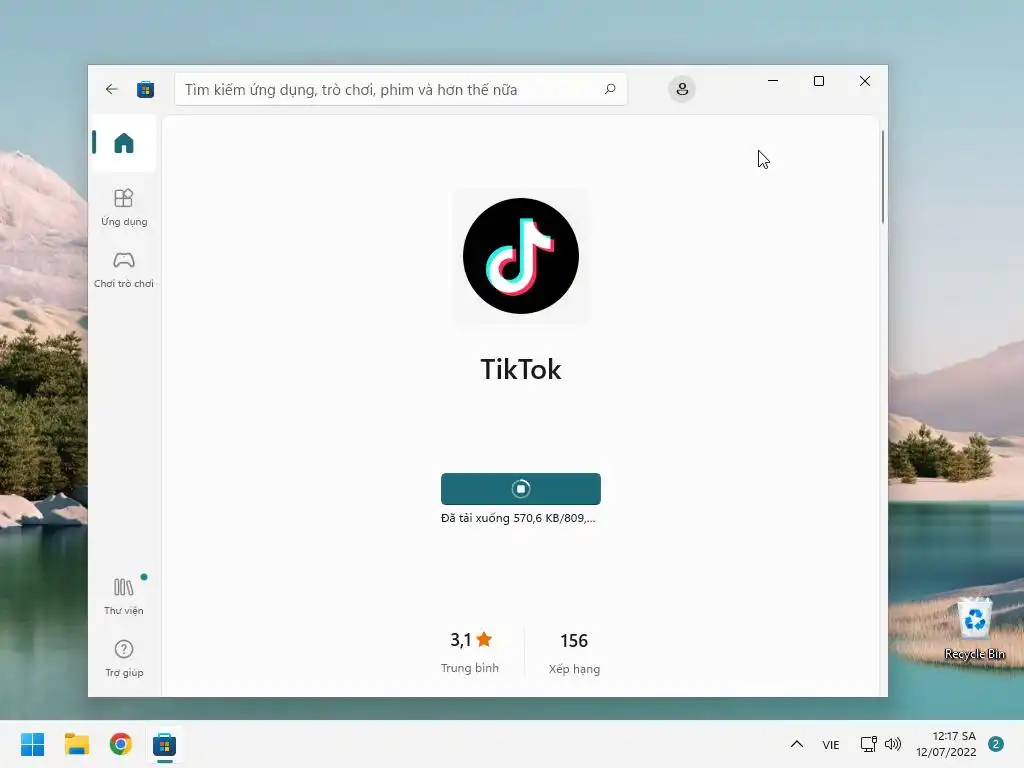Launch Google Chrome from the taskbar

point(120,744)
